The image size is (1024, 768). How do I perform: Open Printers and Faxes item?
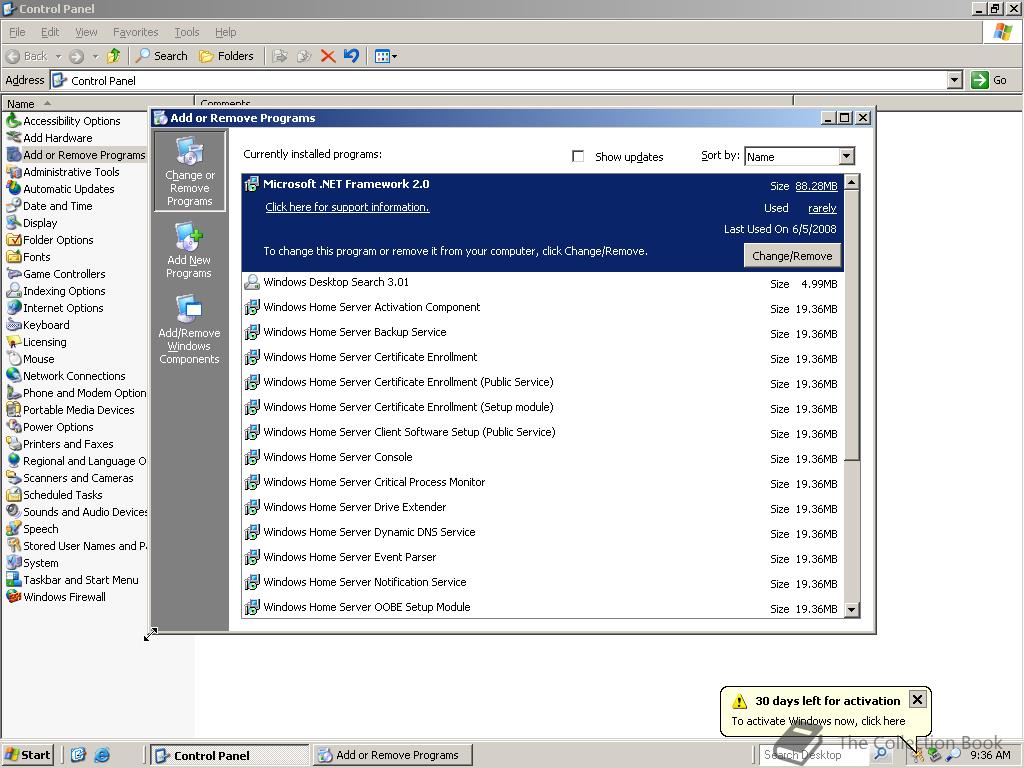pyautogui.click(x=60, y=443)
